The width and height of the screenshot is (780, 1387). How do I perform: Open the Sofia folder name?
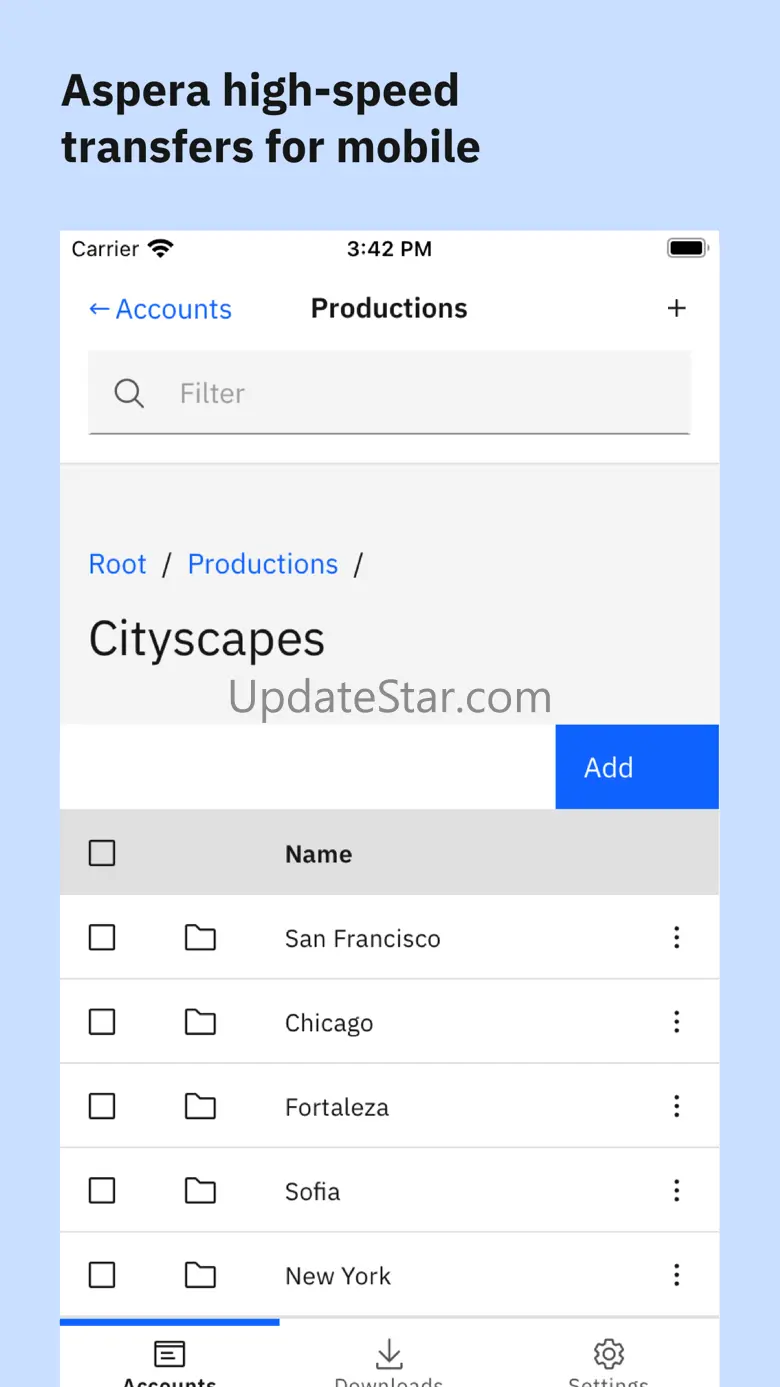(312, 1191)
